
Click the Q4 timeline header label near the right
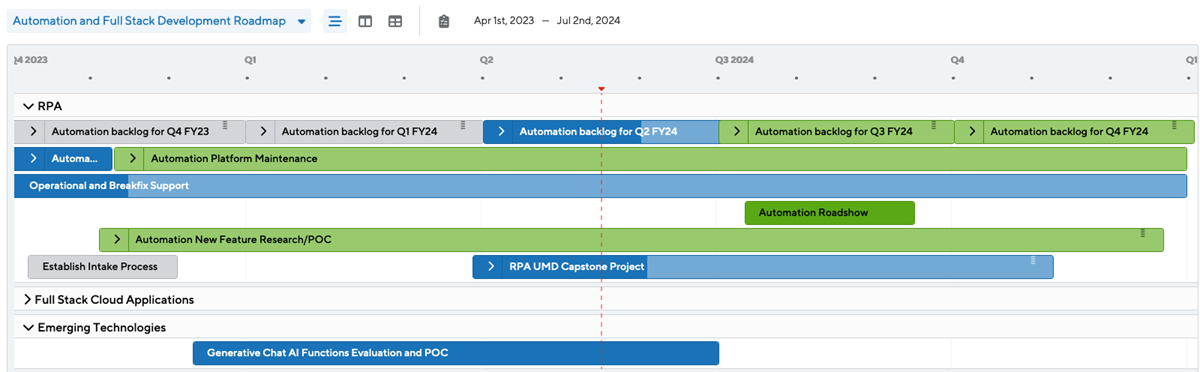pos(957,60)
